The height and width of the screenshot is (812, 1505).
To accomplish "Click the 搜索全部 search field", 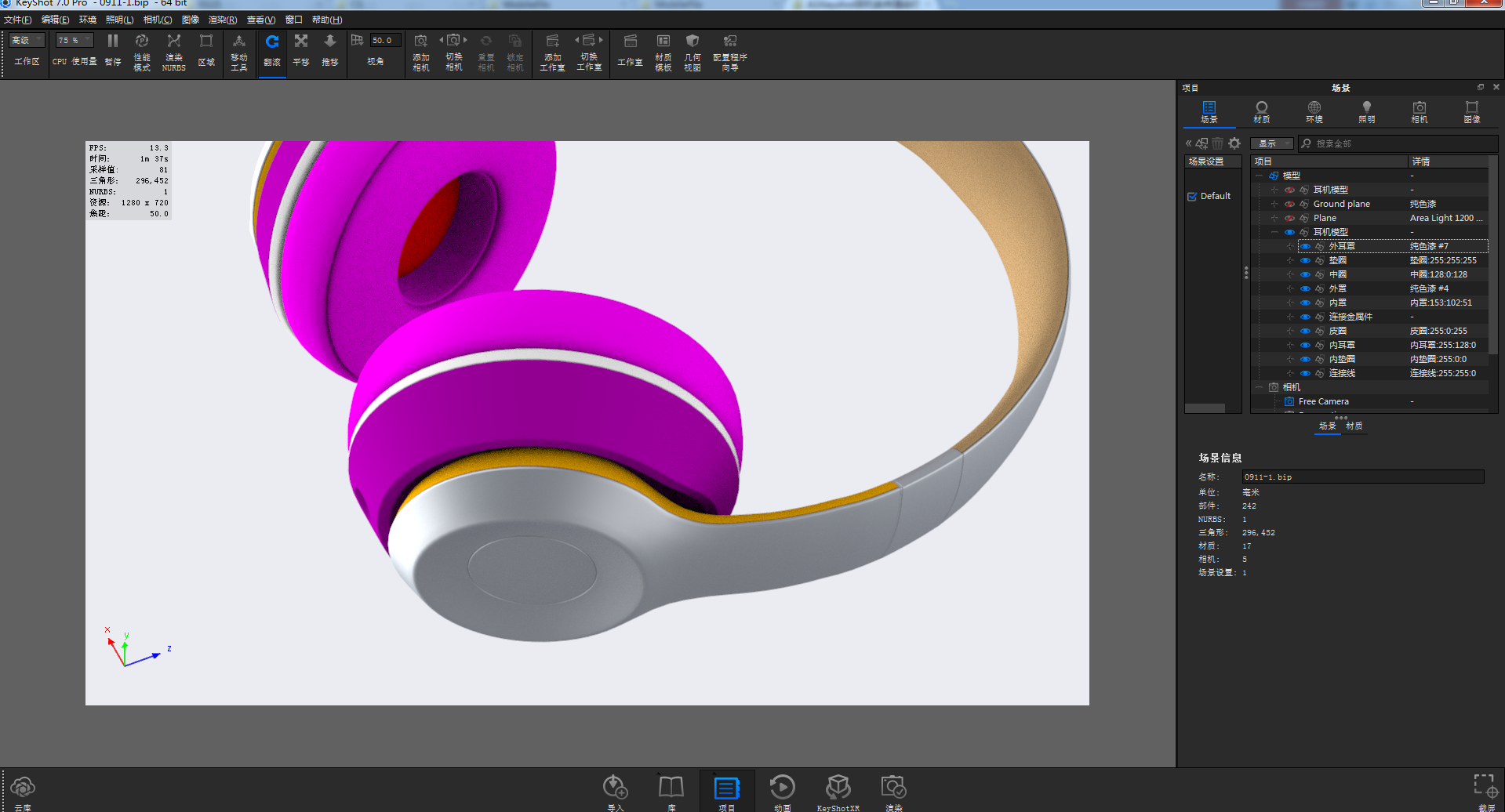I will (1398, 143).
